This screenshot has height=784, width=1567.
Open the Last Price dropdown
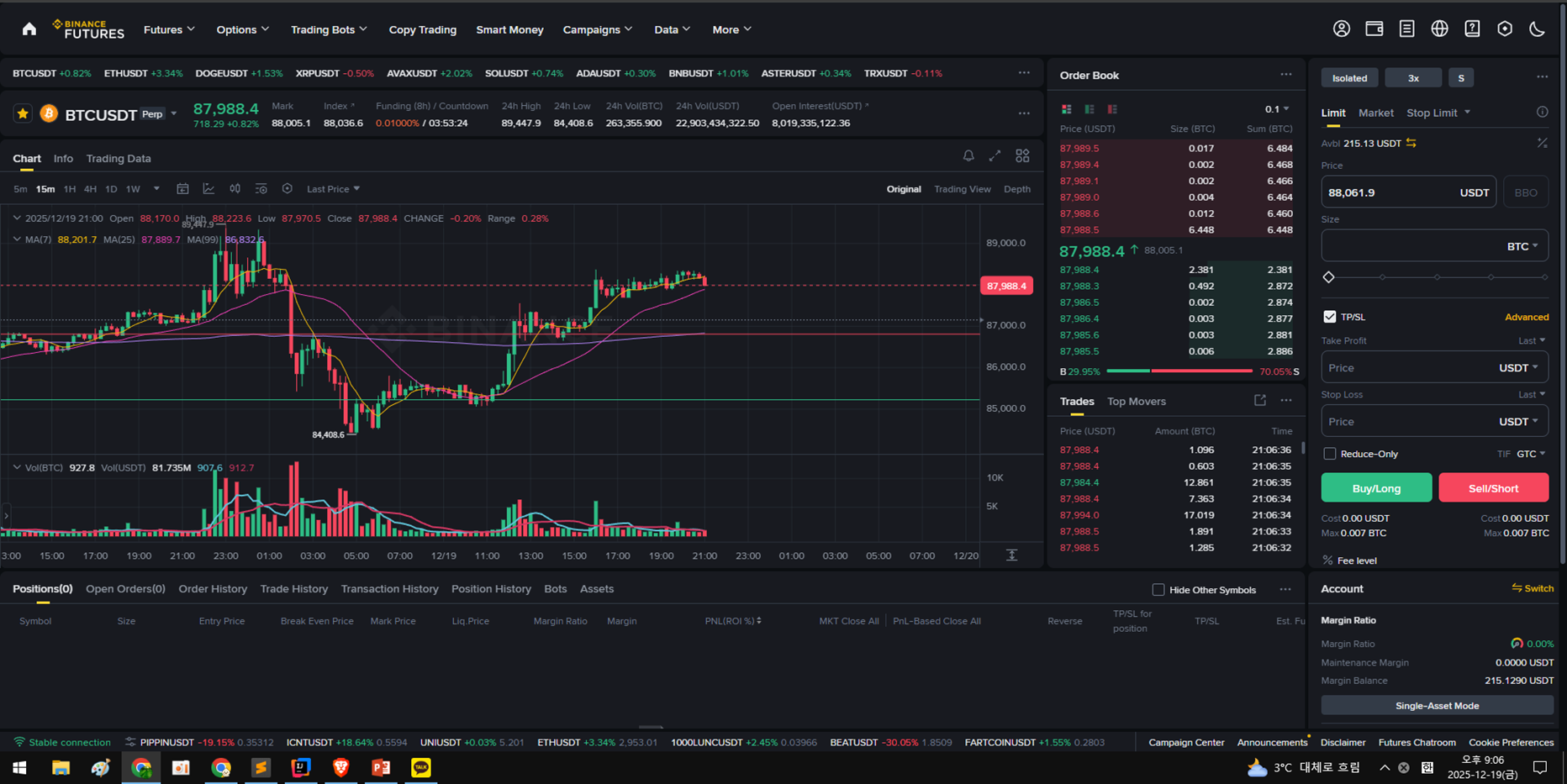(x=333, y=189)
